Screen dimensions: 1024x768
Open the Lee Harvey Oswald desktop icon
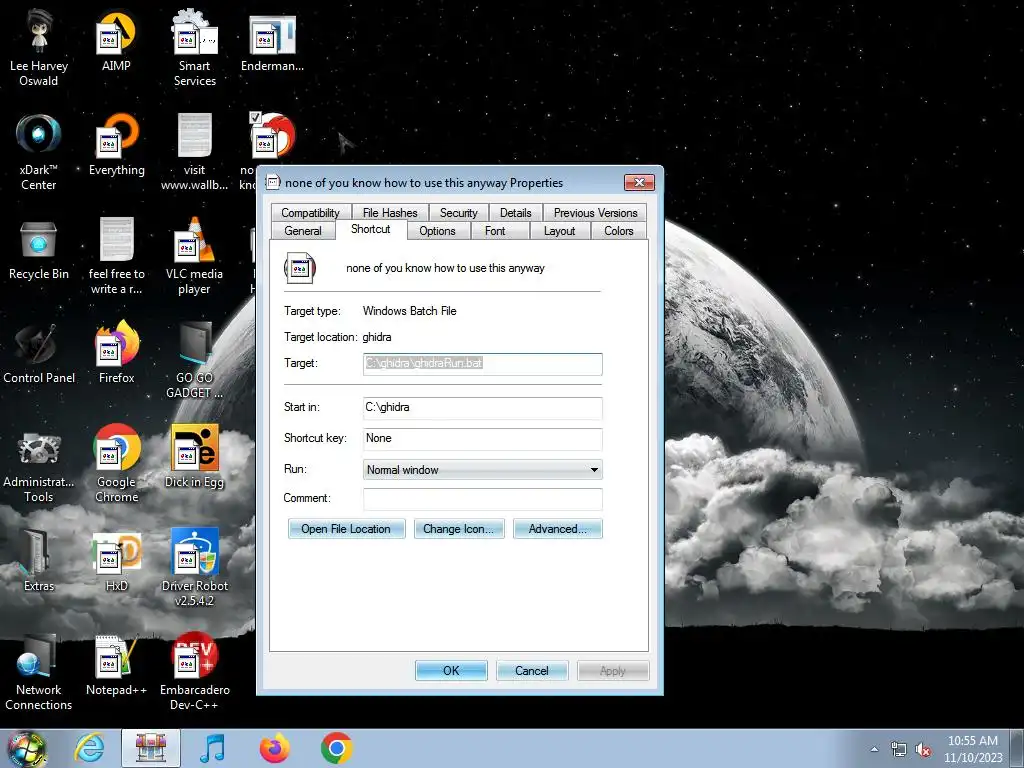pyautogui.click(x=39, y=47)
